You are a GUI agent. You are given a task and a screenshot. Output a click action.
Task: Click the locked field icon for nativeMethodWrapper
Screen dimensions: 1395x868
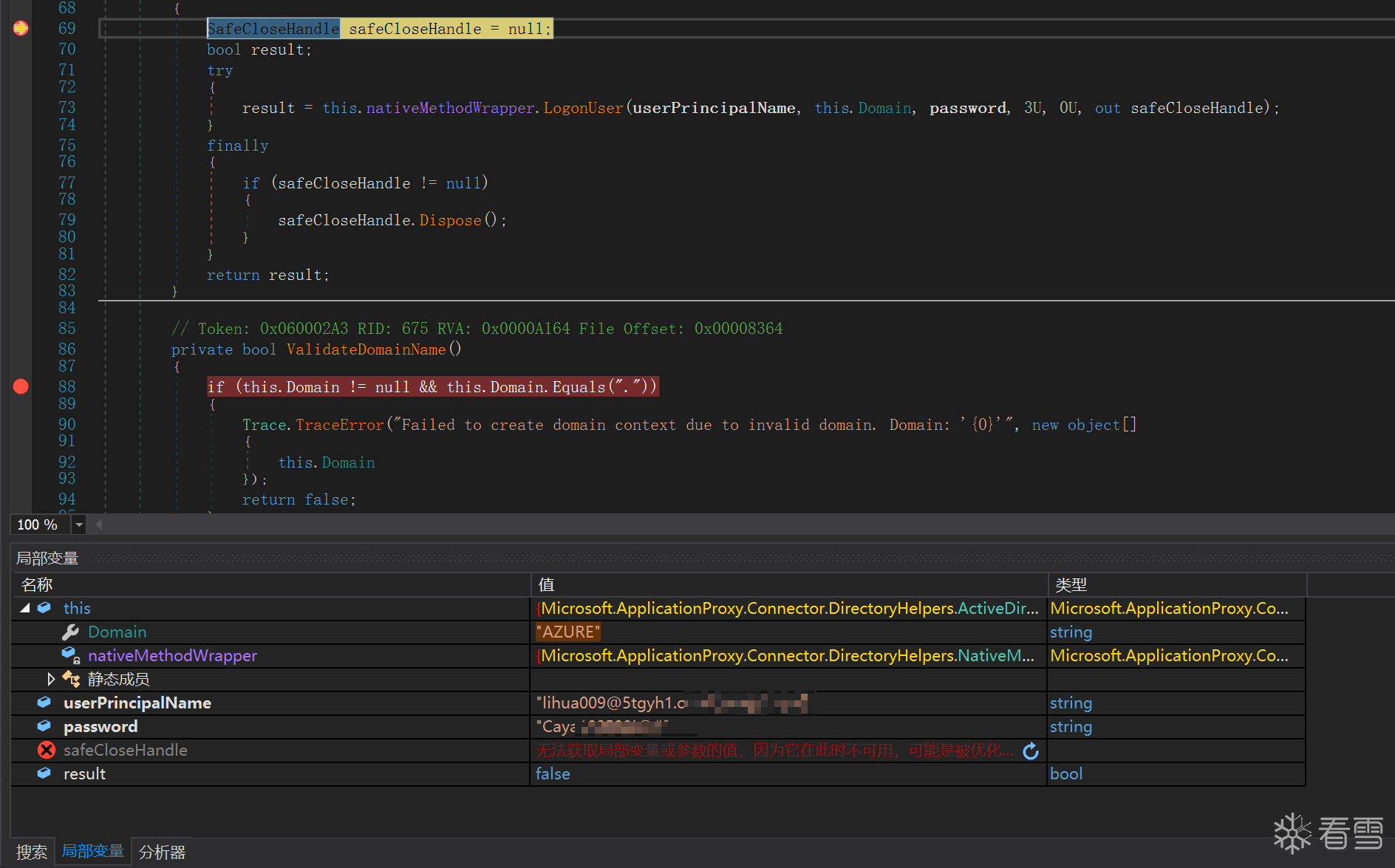point(71,655)
